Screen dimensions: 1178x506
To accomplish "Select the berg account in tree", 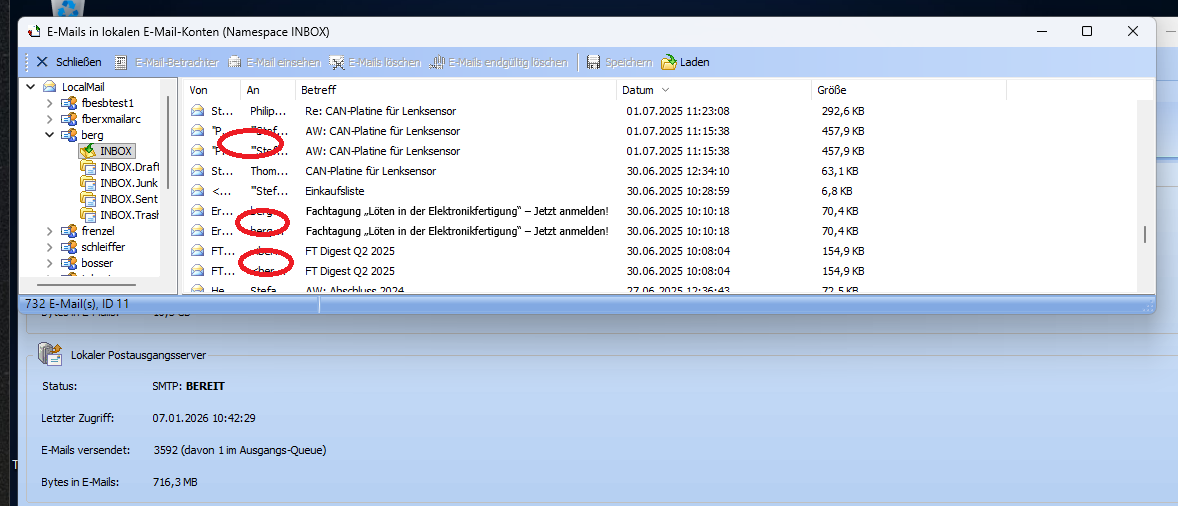I will point(92,135).
